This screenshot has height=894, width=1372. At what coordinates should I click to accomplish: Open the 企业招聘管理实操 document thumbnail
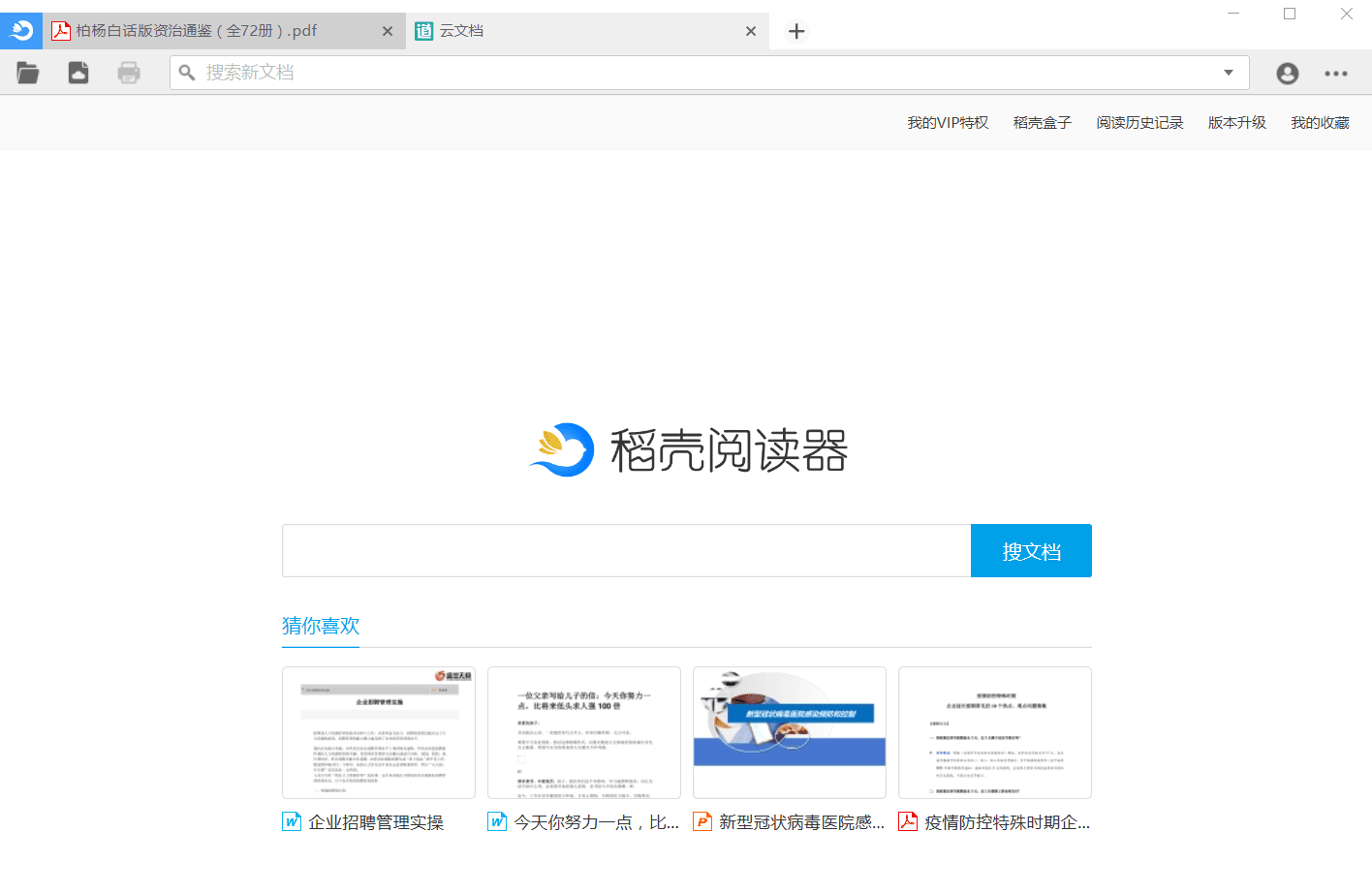[379, 732]
